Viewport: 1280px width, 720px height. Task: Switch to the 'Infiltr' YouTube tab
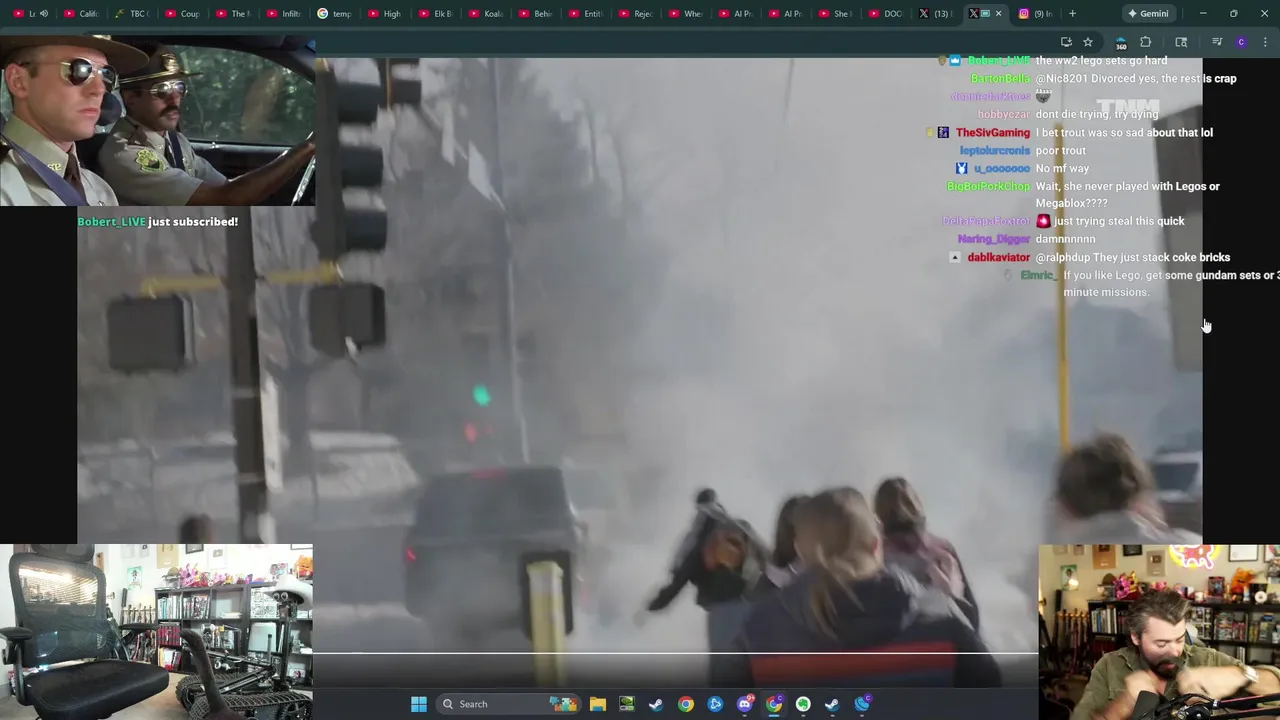(284, 14)
